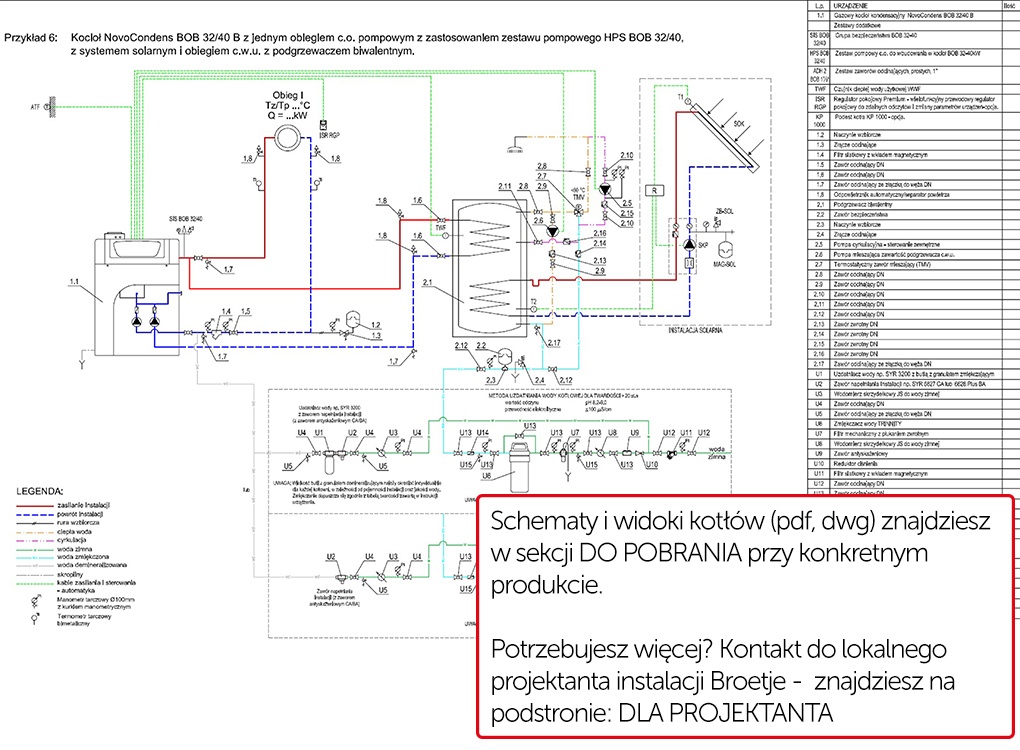Click the 'ciepła woda' legend label
1020x750 pixels.
point(74,531)
